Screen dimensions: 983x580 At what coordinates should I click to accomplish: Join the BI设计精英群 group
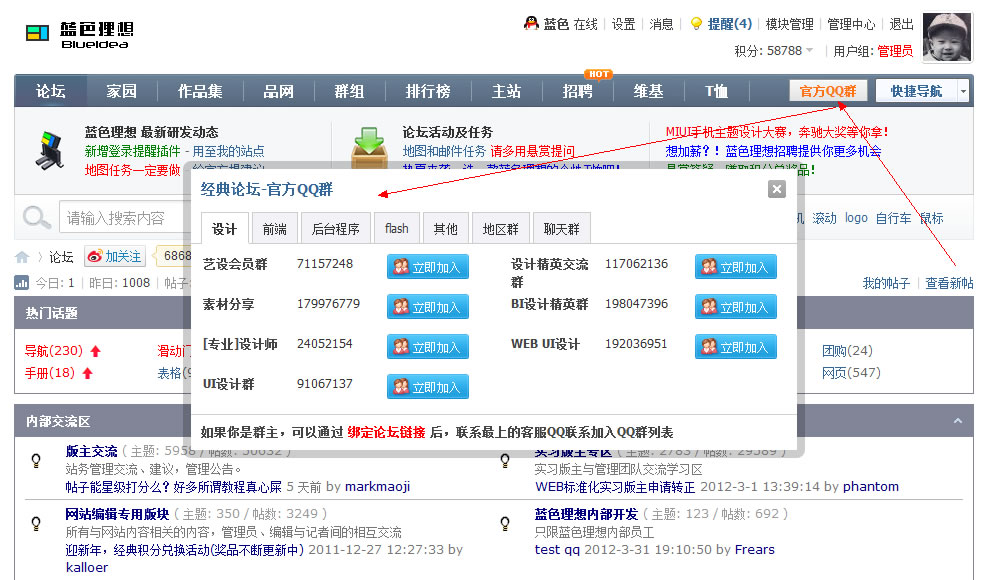click(x=735, y=307)
